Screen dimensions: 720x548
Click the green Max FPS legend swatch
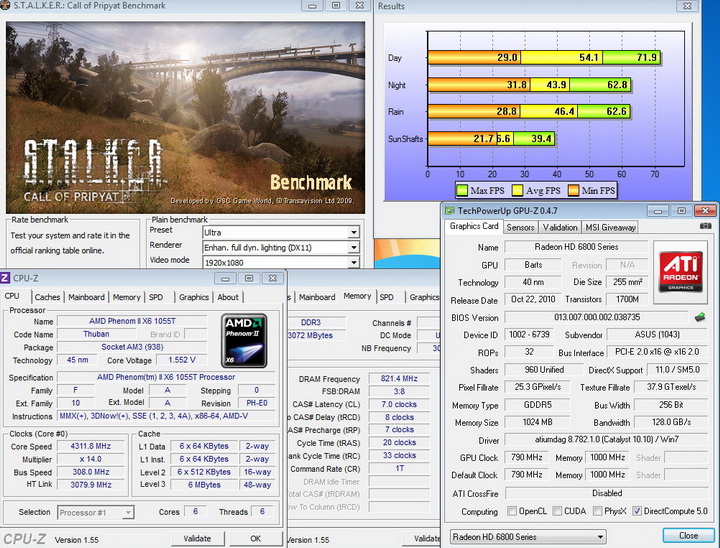pos(462,190)
